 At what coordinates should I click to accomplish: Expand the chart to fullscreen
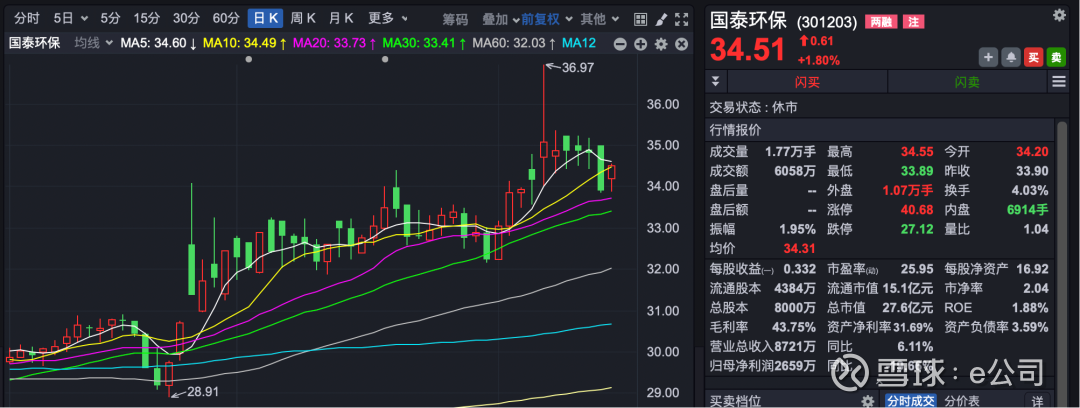point(681,19)
